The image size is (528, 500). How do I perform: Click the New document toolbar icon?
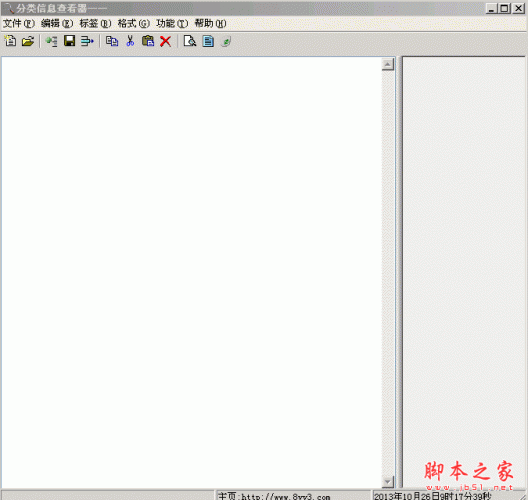point(10,41)
